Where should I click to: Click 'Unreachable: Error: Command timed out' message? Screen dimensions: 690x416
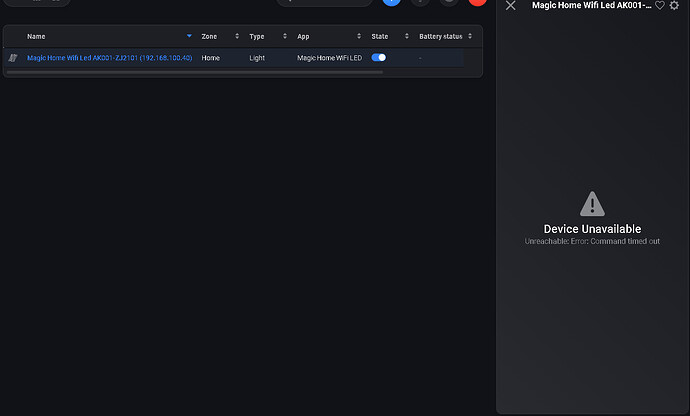[x=592, y=241]
